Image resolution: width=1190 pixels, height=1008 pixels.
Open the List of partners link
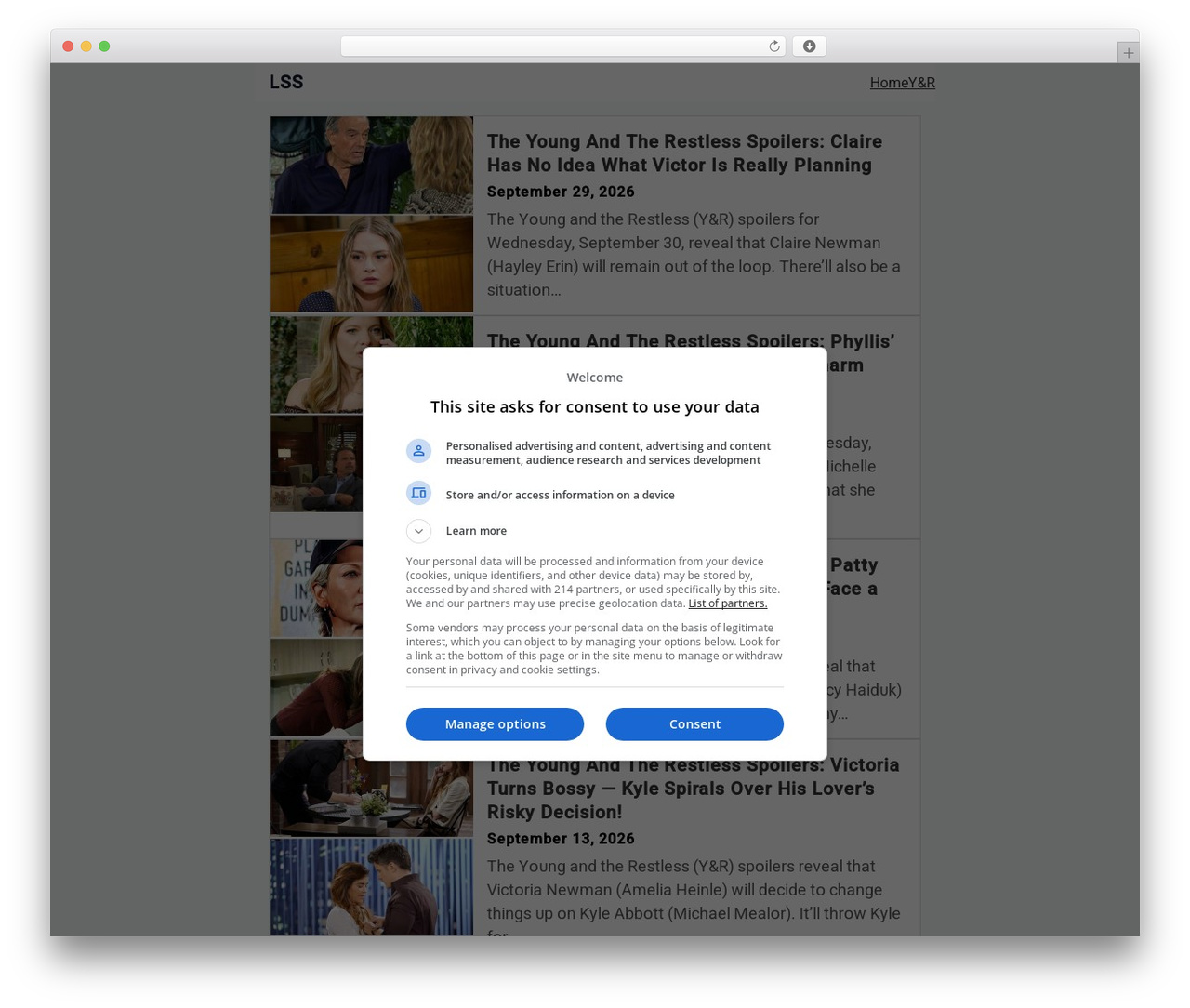(727, 603)
